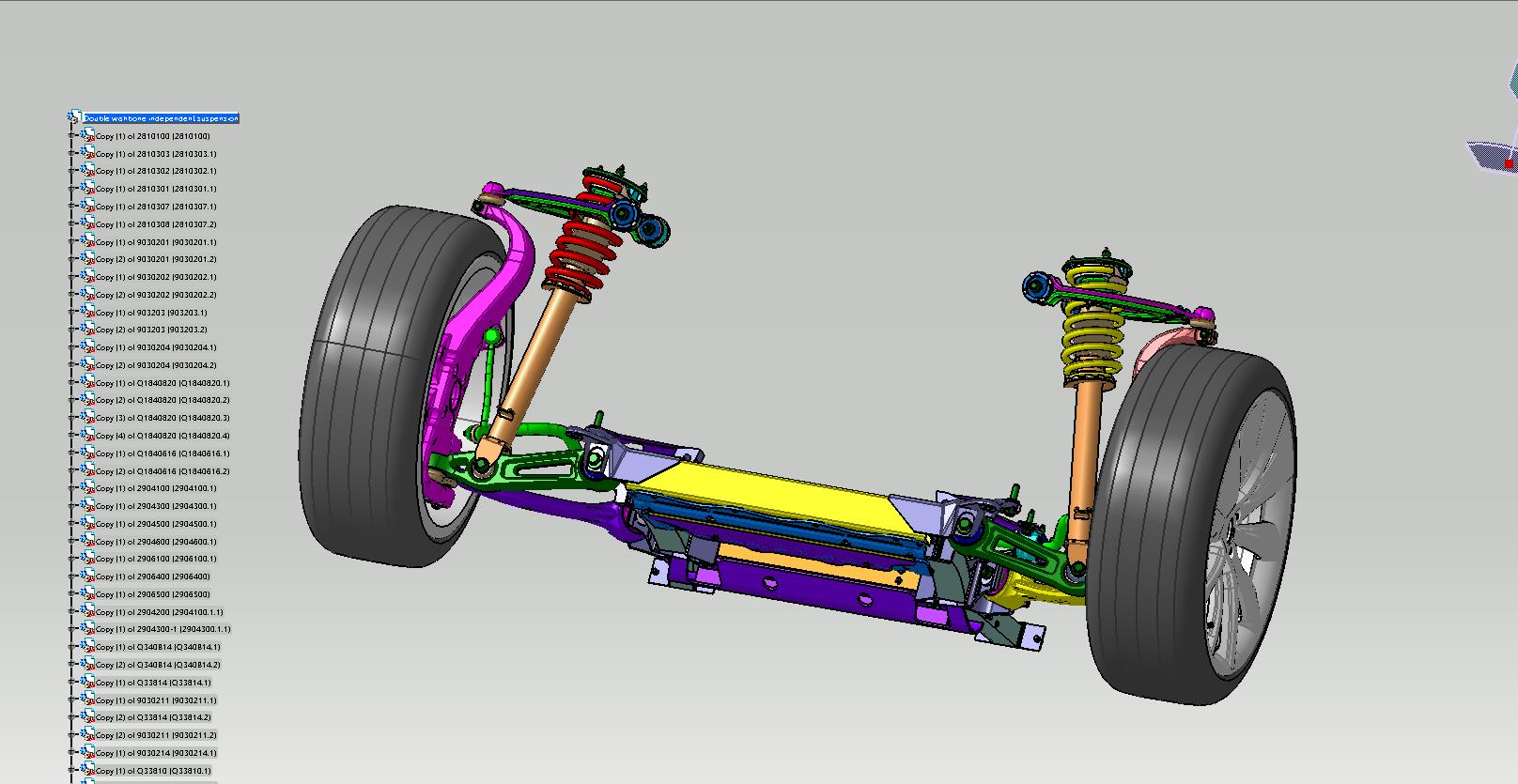Viewport: 1518px width, 784px height.
Task: Expand the 9030201.1 tree node
Action: (x=71, y=241)
